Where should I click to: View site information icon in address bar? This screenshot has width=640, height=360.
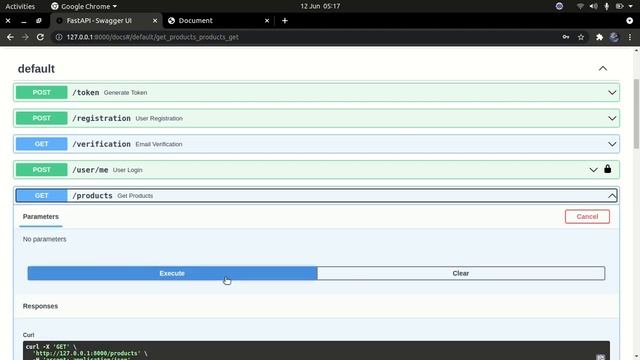[59, 37]
